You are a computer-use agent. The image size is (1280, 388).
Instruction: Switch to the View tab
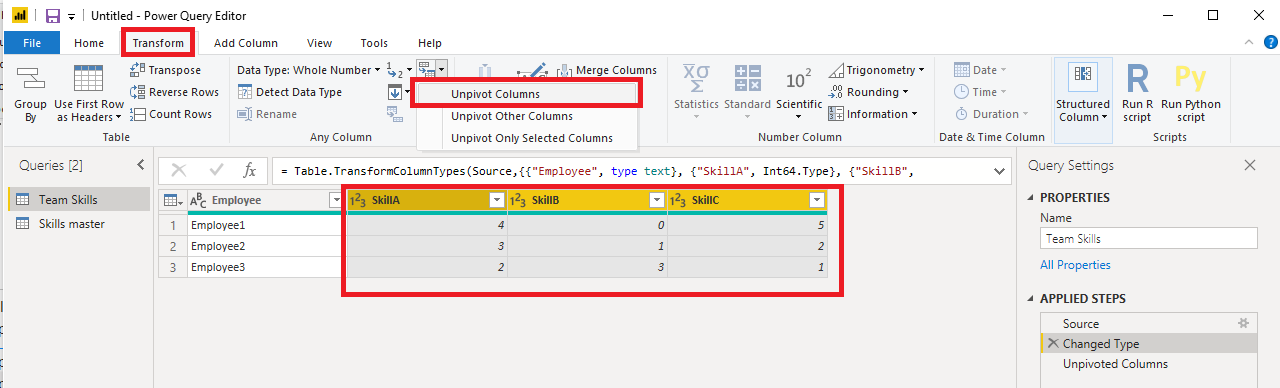tap(320, 43)
